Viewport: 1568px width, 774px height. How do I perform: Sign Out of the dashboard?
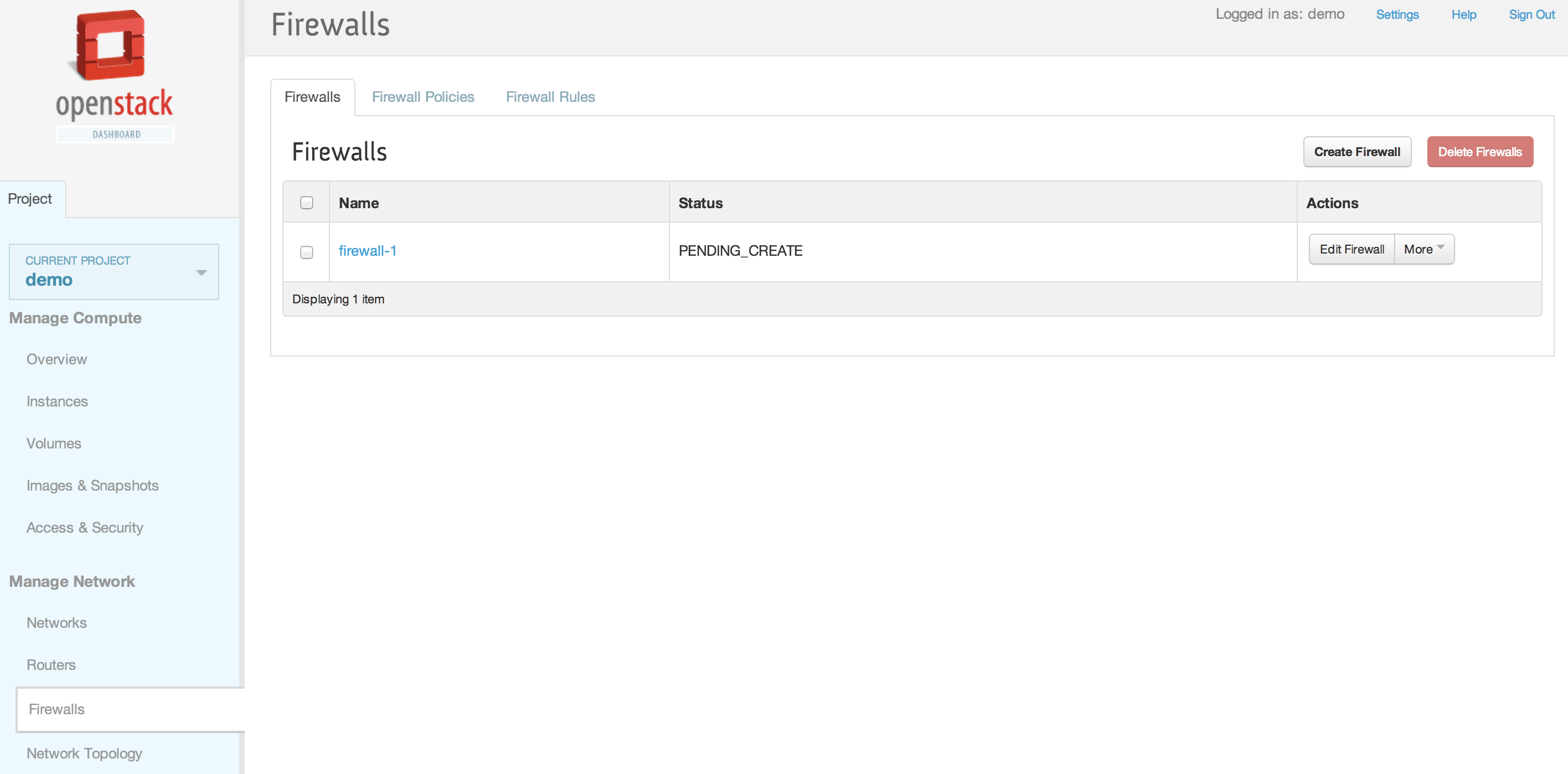coord(1531,14)
